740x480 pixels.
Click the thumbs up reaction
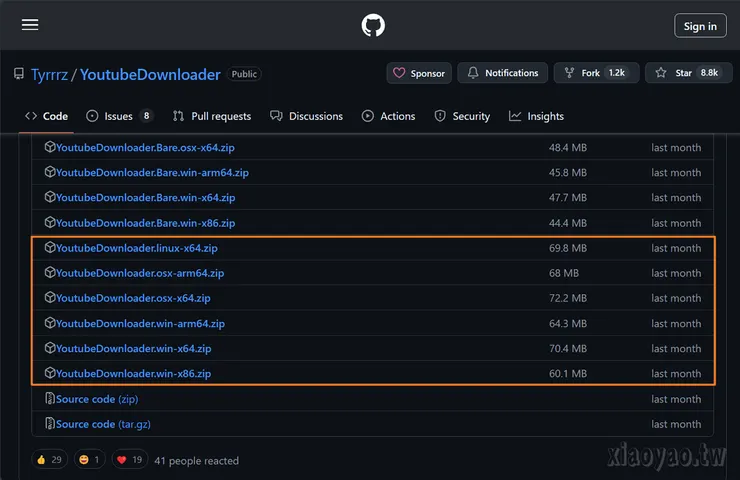(x=48, y=460)
